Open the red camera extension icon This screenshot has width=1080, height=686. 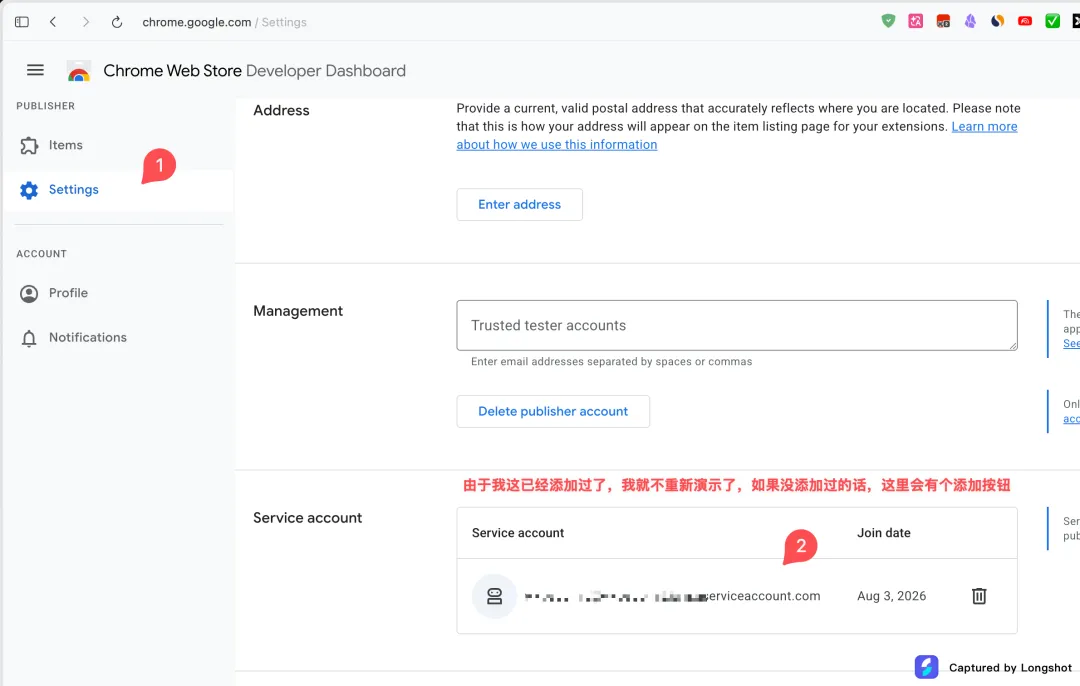point(1025,21)
